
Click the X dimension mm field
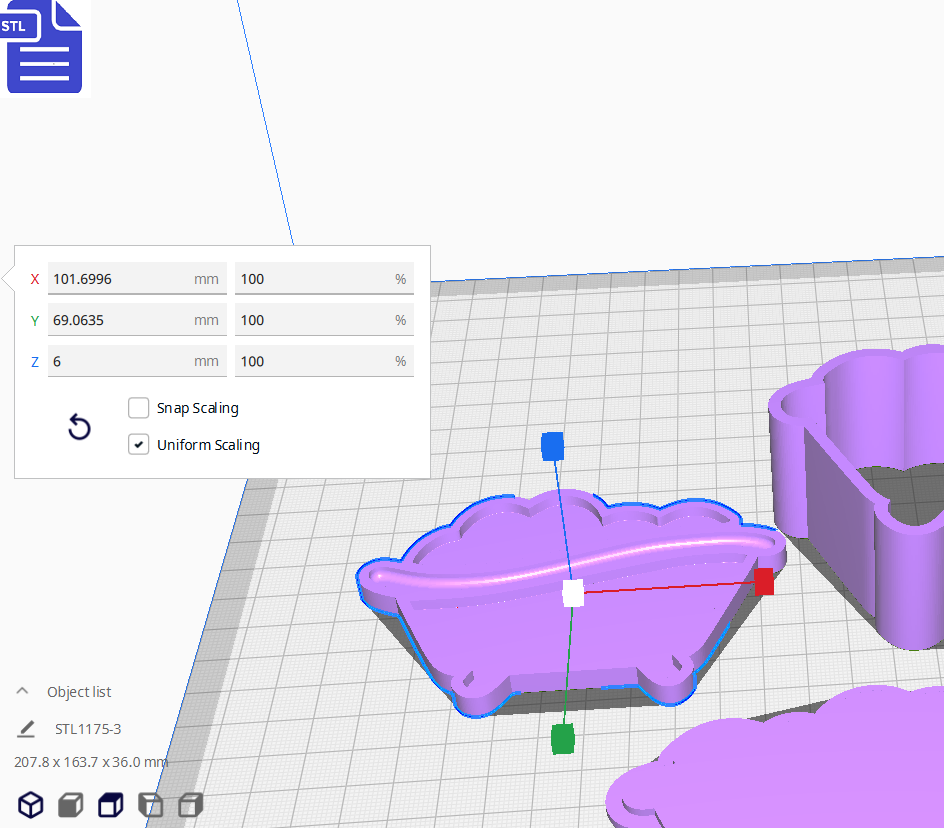pos(120,279)
